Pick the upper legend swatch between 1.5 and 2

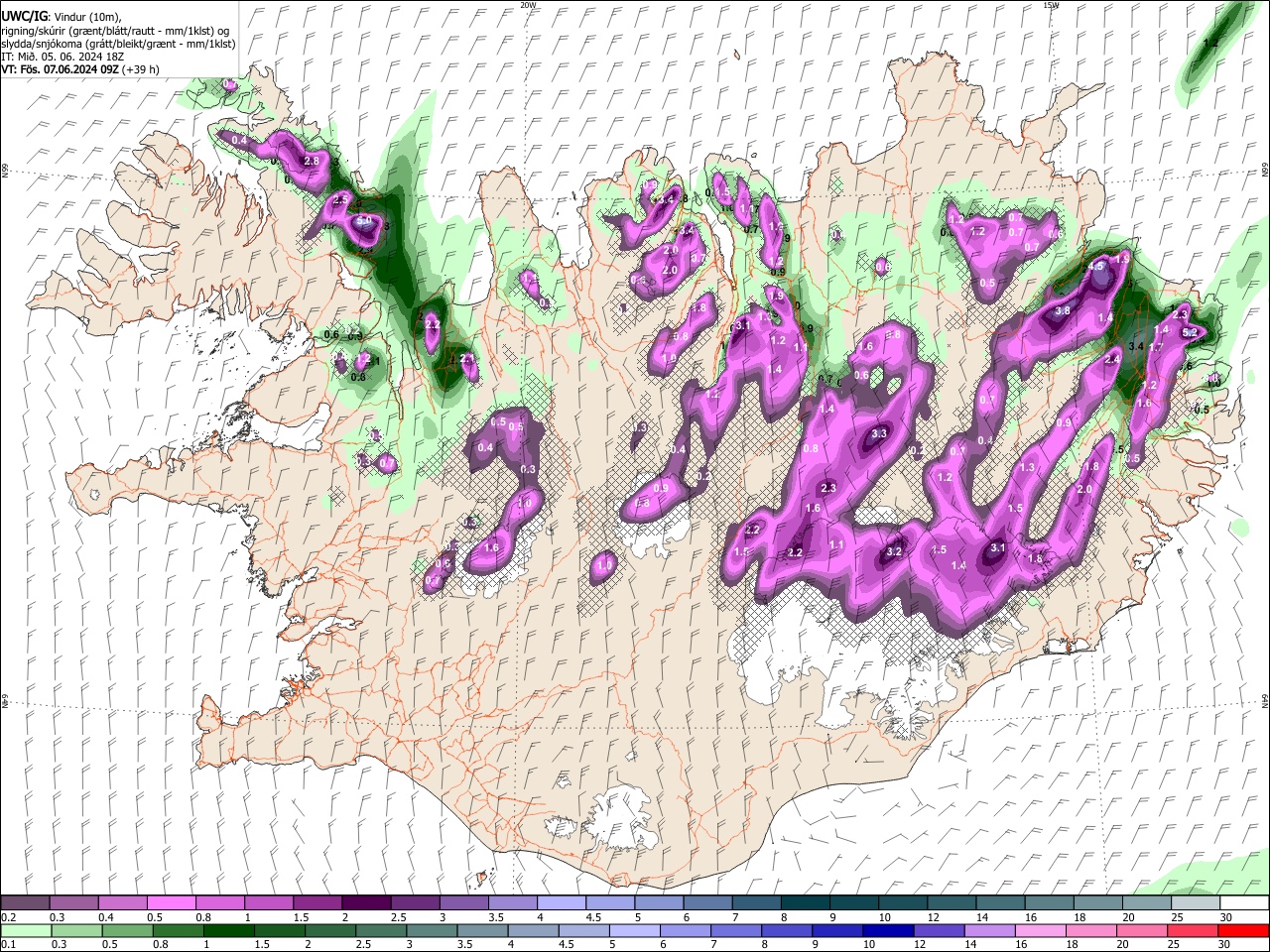click(x=317, y=903)
